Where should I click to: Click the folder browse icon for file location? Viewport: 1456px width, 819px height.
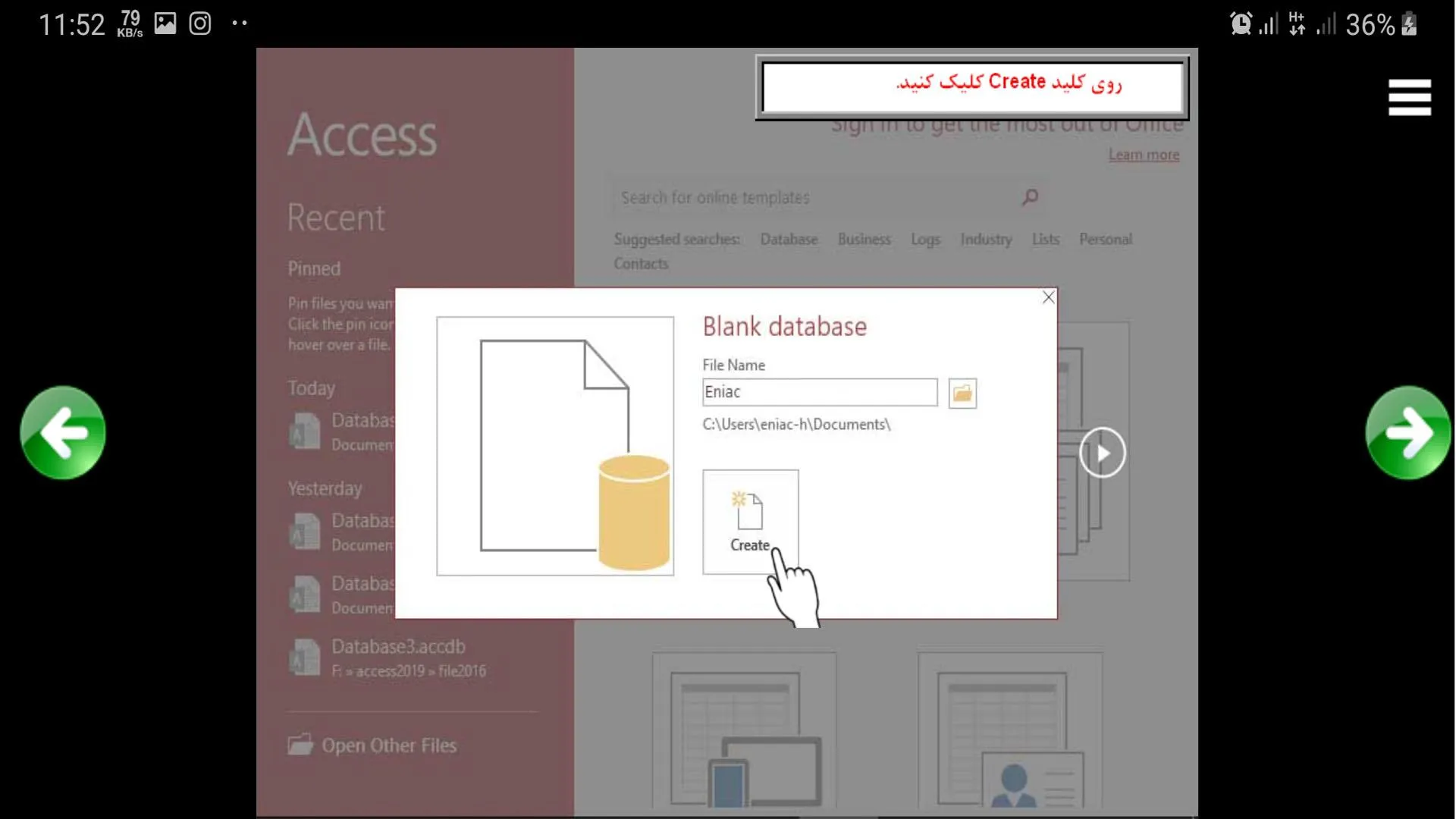coord(959,392)
